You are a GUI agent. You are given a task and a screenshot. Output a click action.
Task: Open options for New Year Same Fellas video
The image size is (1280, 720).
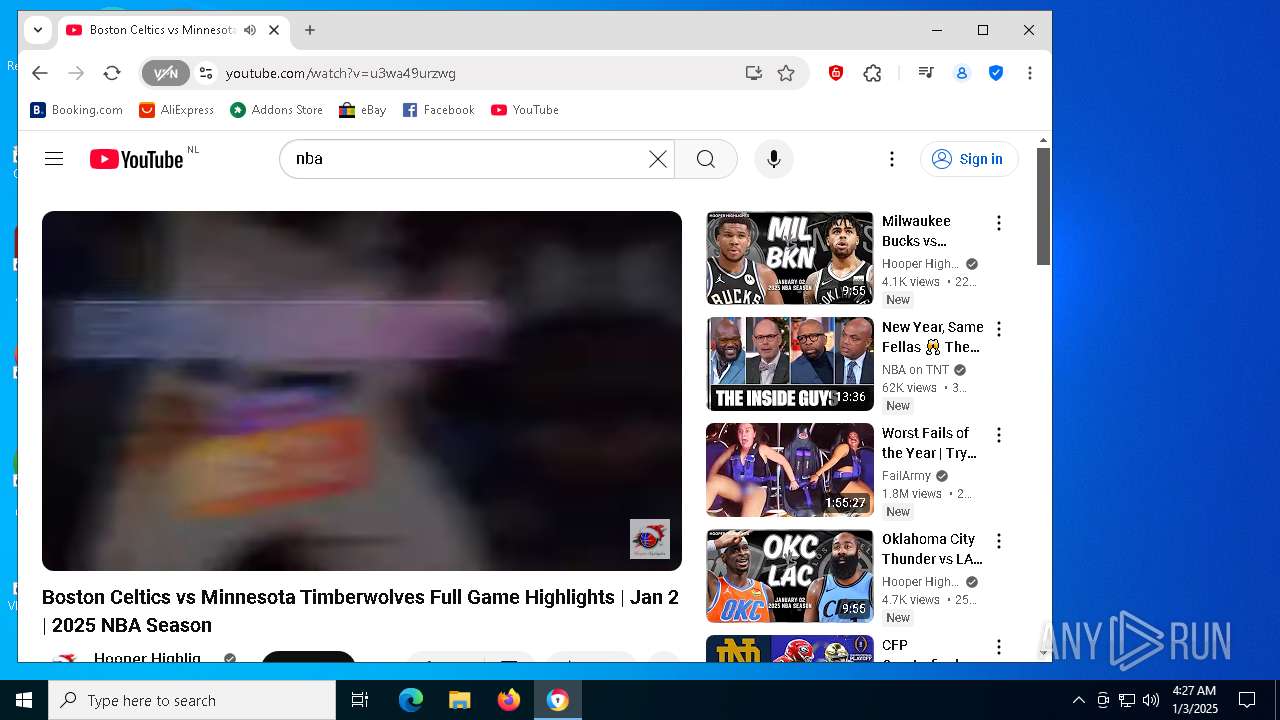pyautogui.click(x=998, y=329)
